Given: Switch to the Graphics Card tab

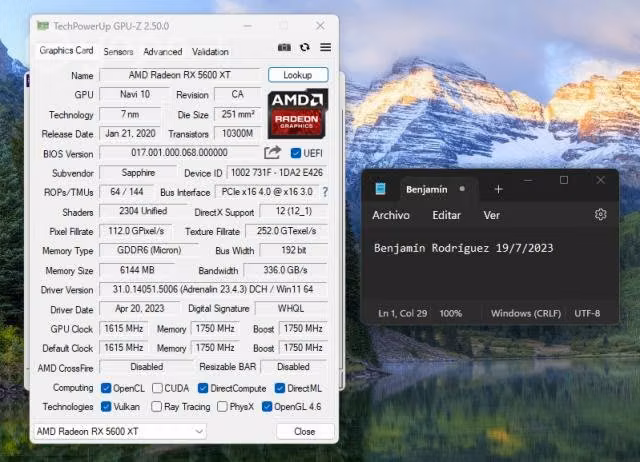Looking at the screenshot, I should [x=66, y=51].
